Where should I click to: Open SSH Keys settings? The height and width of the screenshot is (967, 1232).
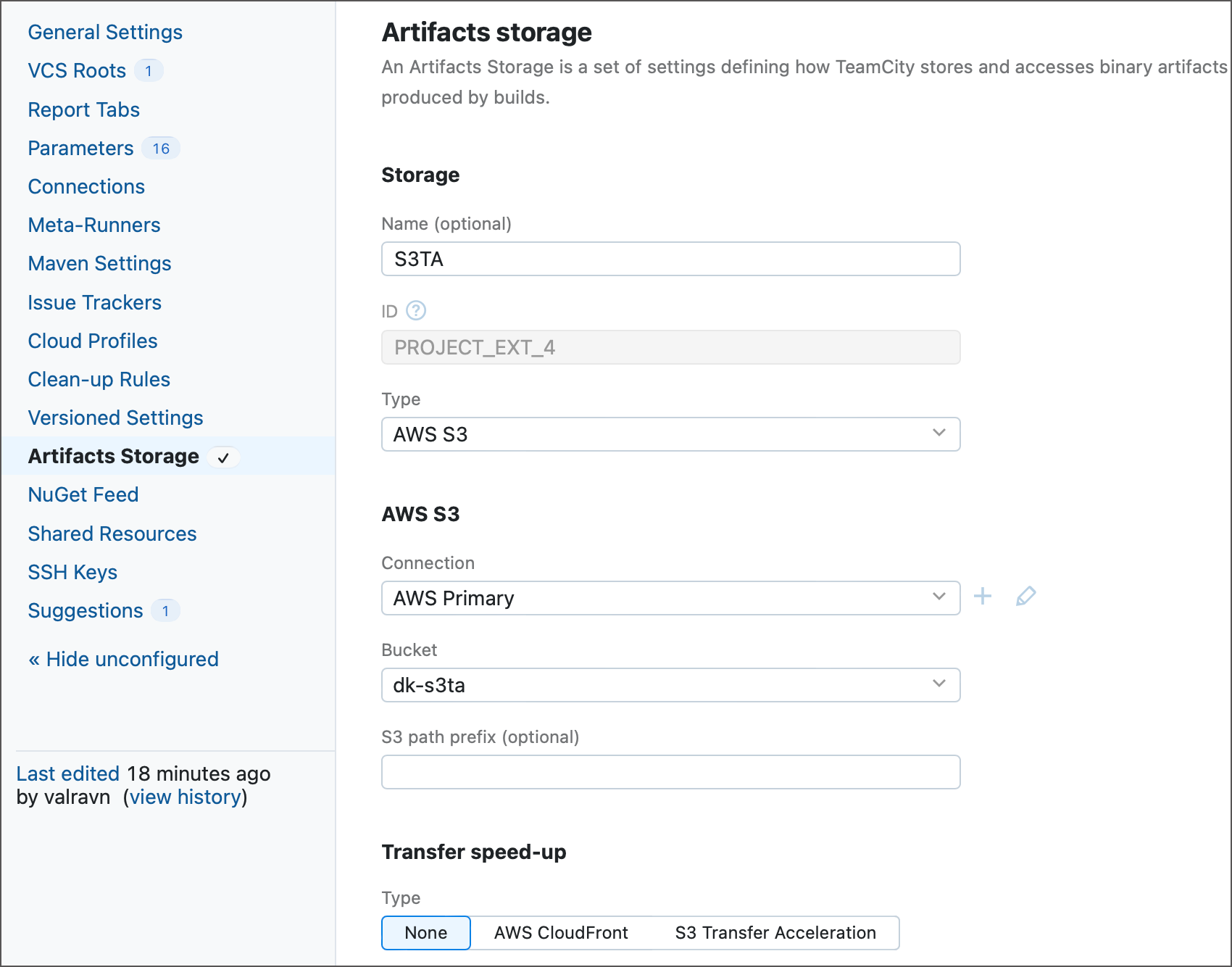pos(72,572)
